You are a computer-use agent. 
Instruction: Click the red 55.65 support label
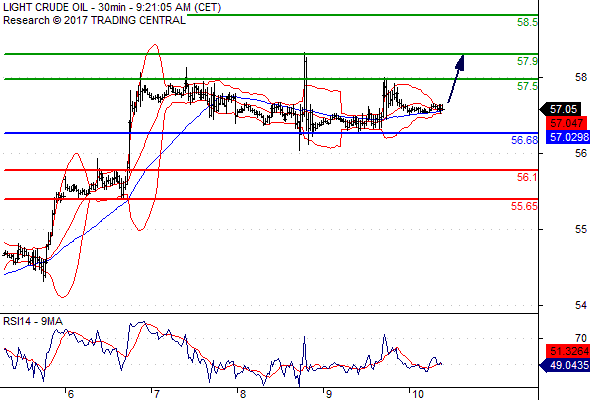(x=524, y=206)
